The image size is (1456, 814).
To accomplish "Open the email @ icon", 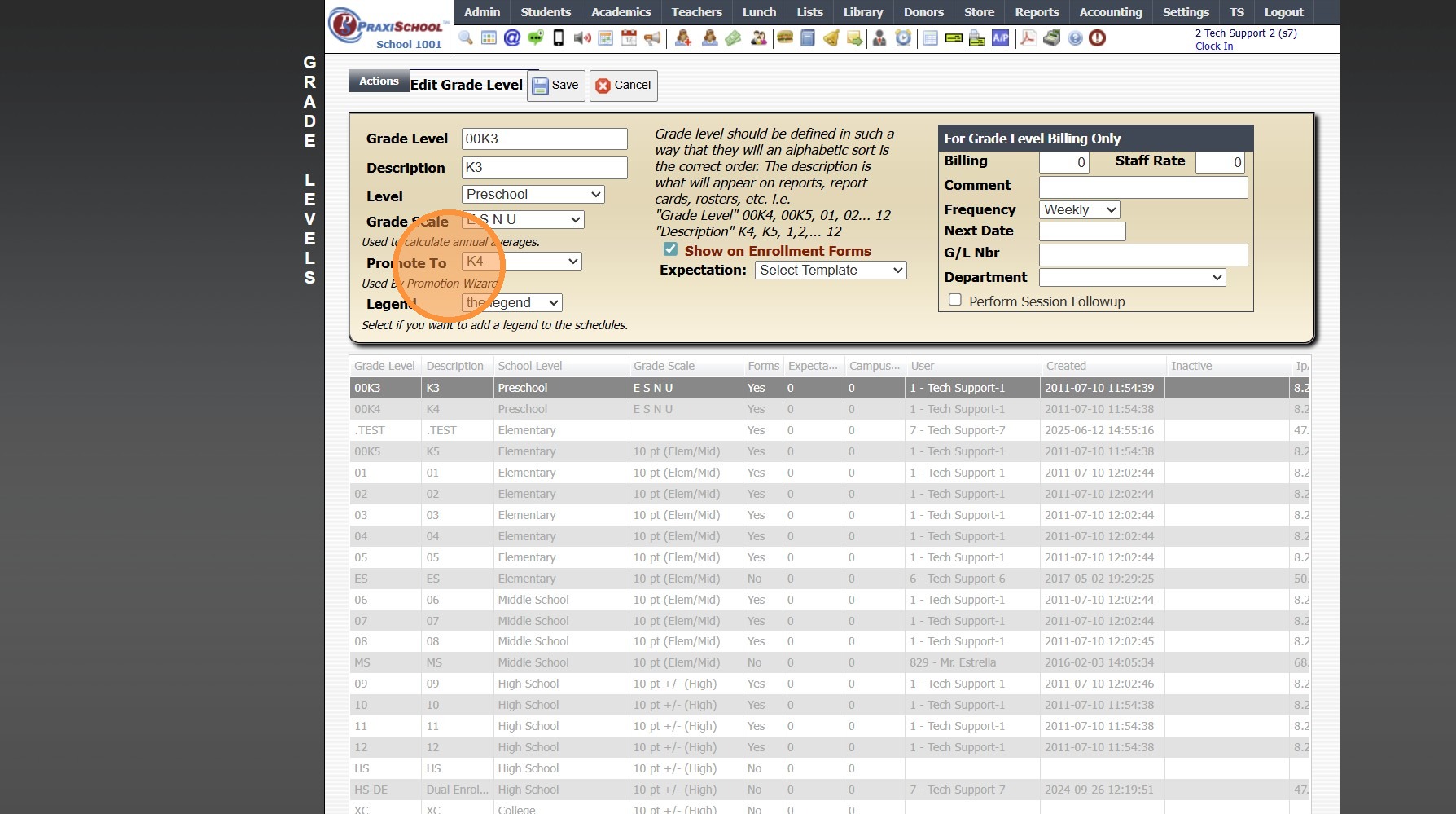I will tap(512, 37).
